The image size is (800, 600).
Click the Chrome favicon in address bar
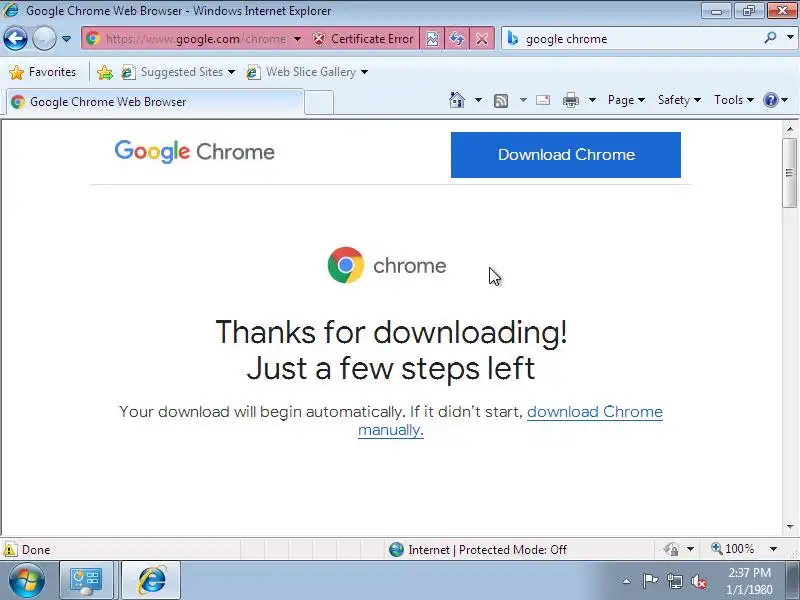point(93,38)
